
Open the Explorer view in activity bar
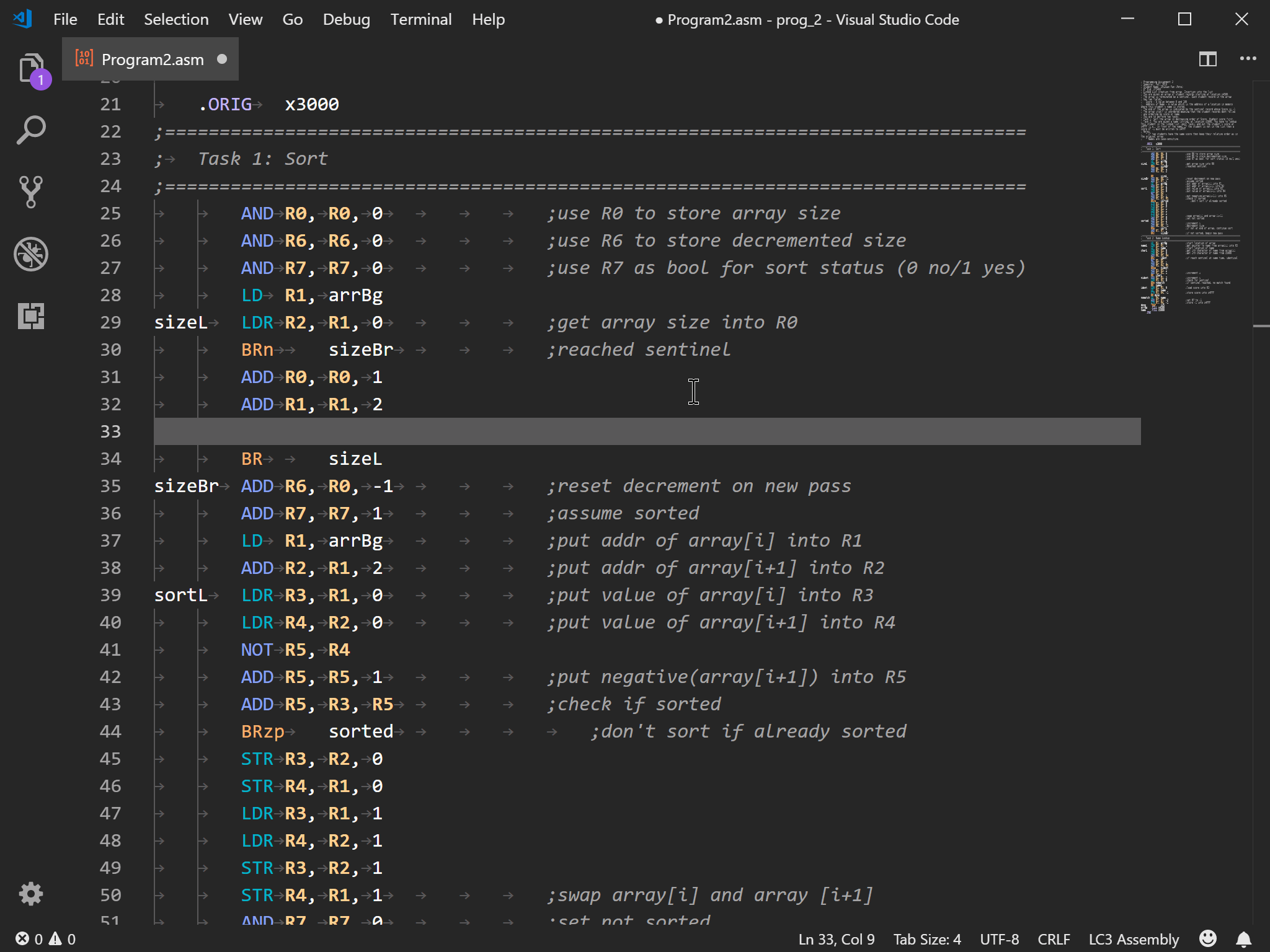click(30, 68)
